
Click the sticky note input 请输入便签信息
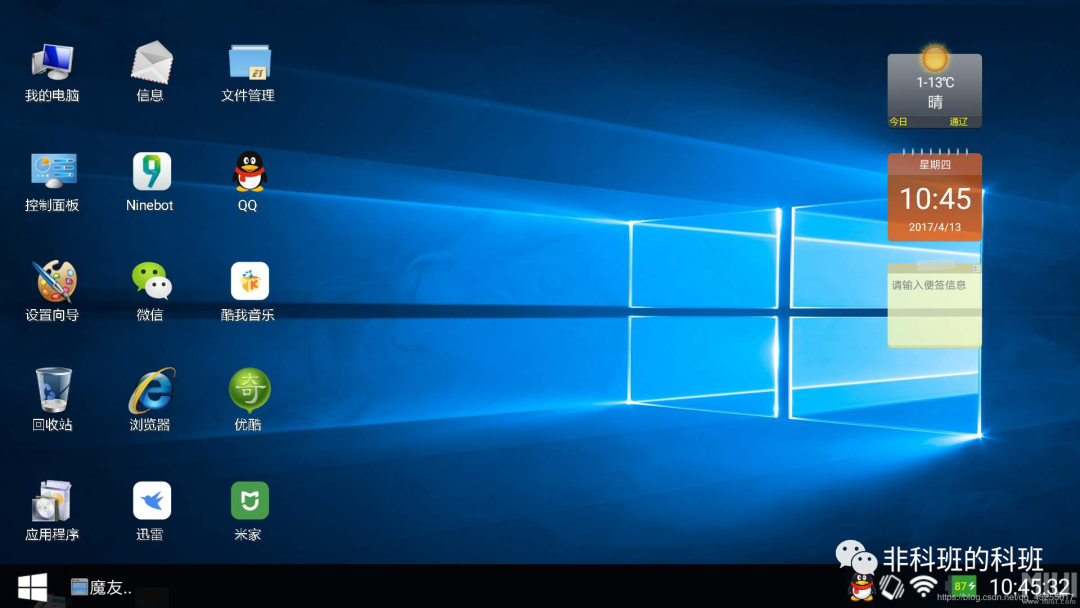click(x=934, y=305)
